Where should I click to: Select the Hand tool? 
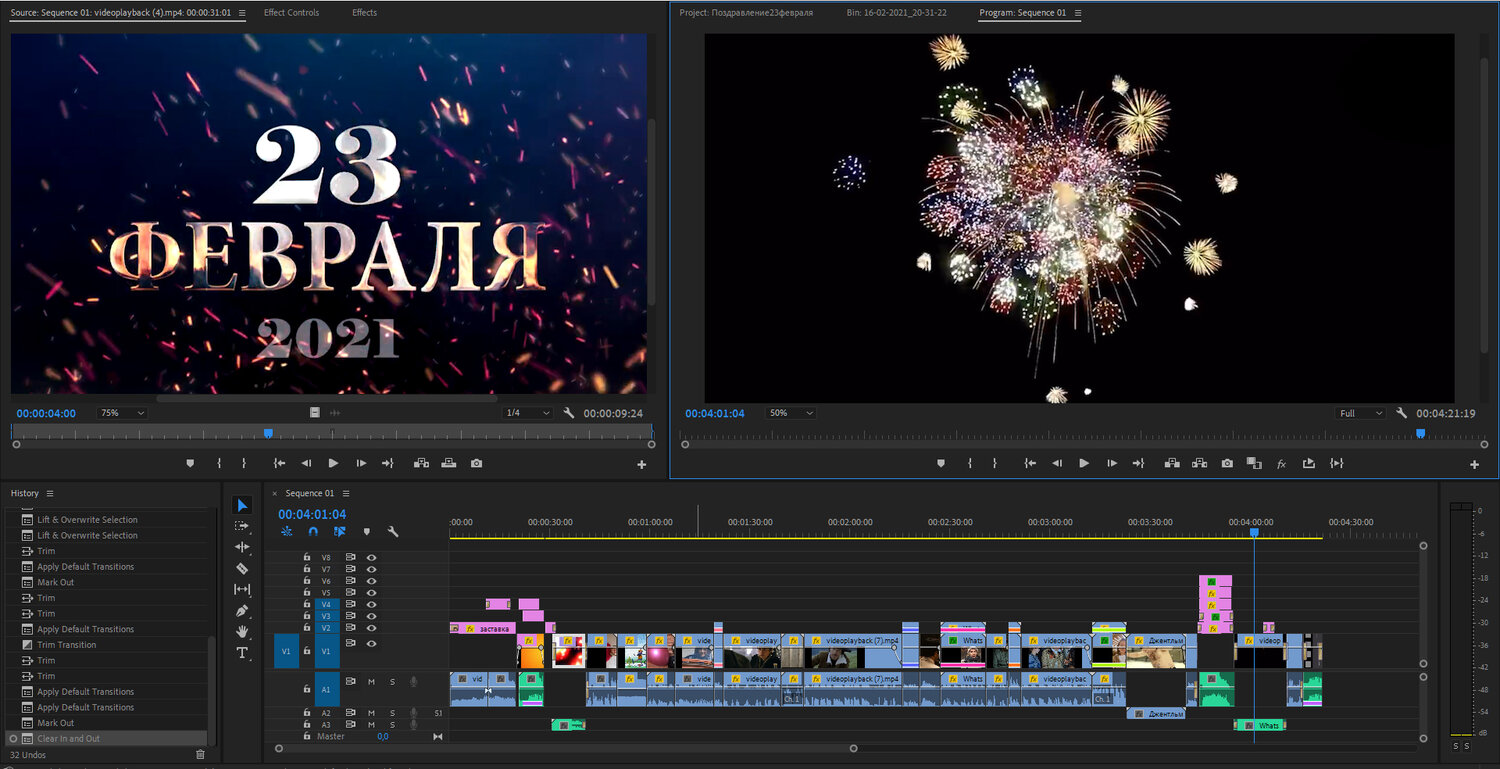(242, 632)
